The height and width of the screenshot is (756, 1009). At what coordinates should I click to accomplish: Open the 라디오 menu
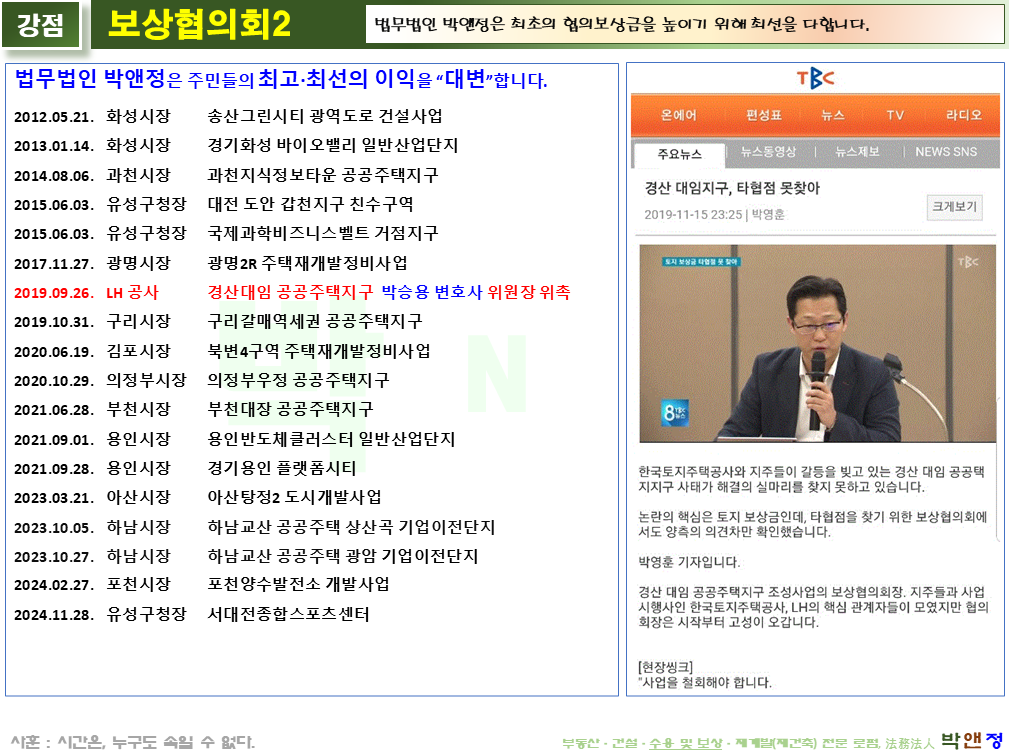[963, 115]
